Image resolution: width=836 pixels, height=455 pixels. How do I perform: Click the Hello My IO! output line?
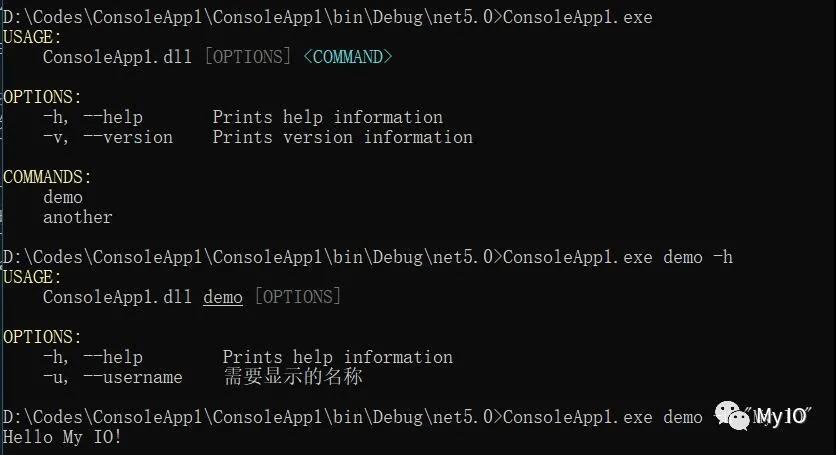click(x=62, y=437)
